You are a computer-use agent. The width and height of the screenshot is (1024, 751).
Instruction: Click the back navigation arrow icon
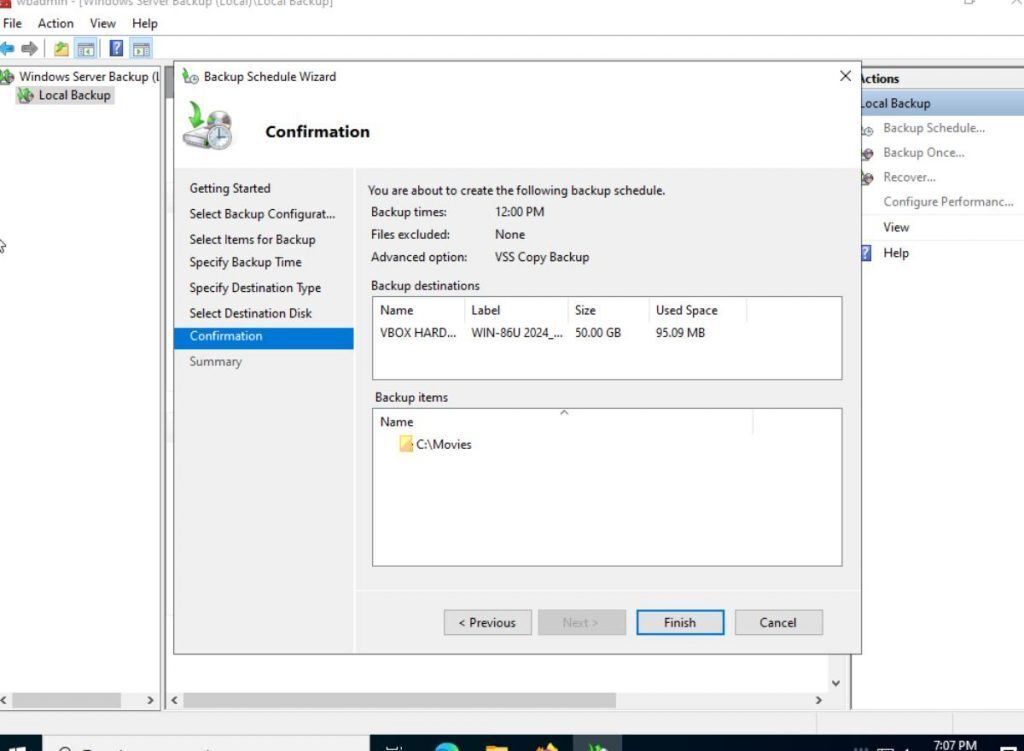pyautogui.click(x=9, y=47)
